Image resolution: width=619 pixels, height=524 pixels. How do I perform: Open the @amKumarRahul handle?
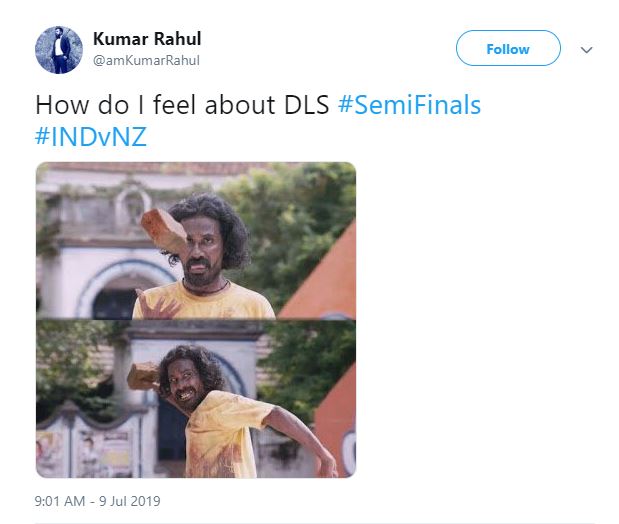pos(146,60)
